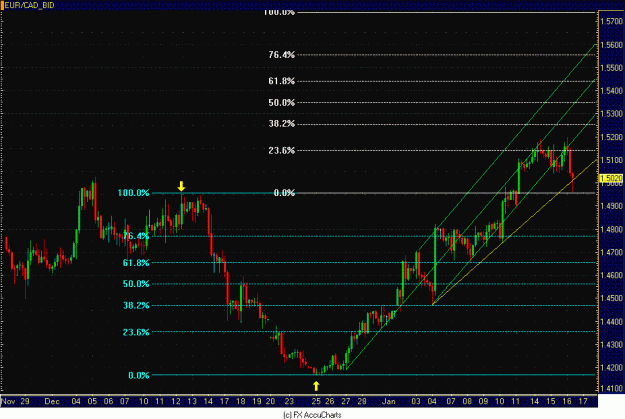Click date 03 on the time axis

[x=416, y=401]
